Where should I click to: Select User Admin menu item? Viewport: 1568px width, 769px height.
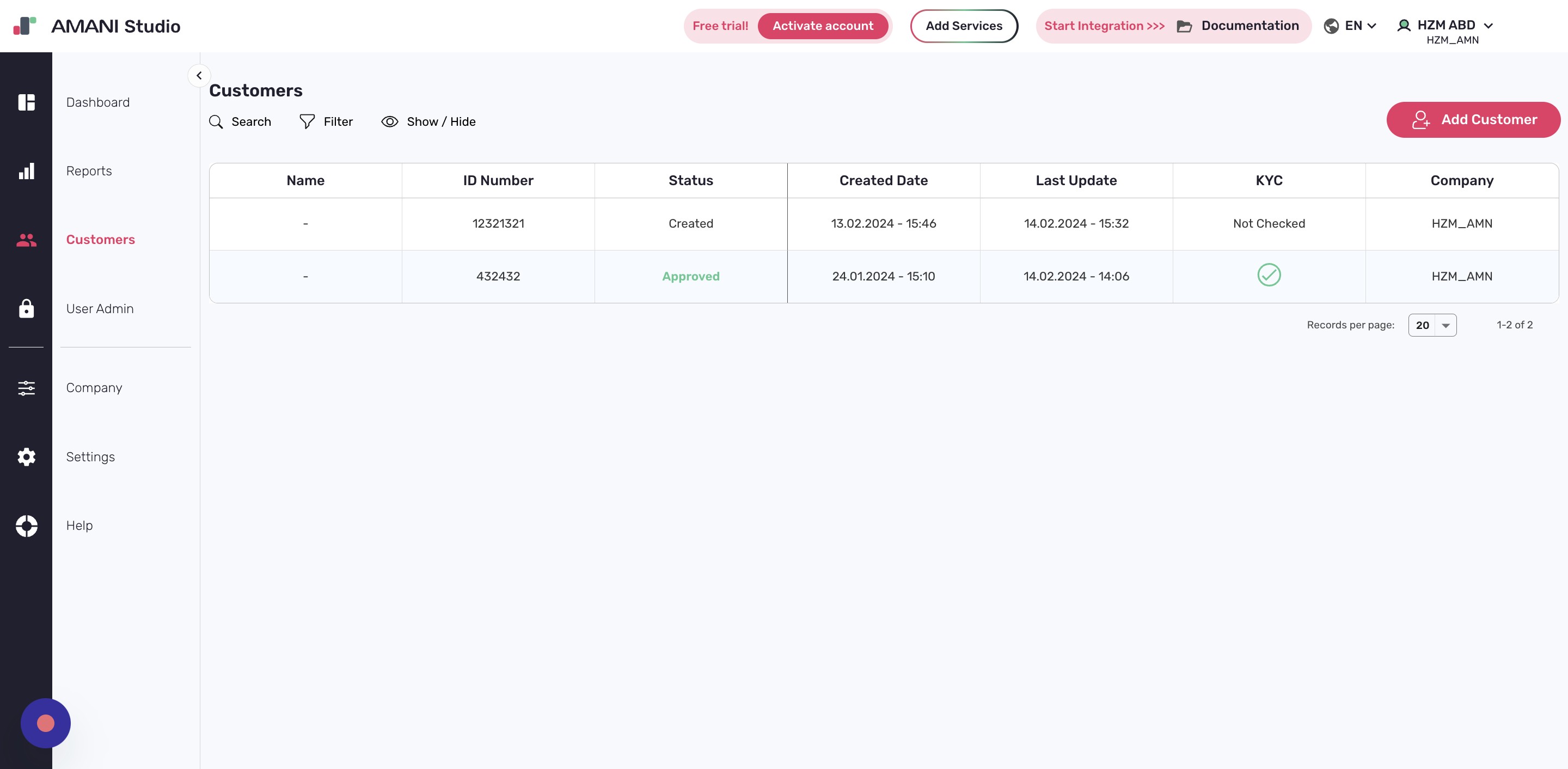coord(100,309)
